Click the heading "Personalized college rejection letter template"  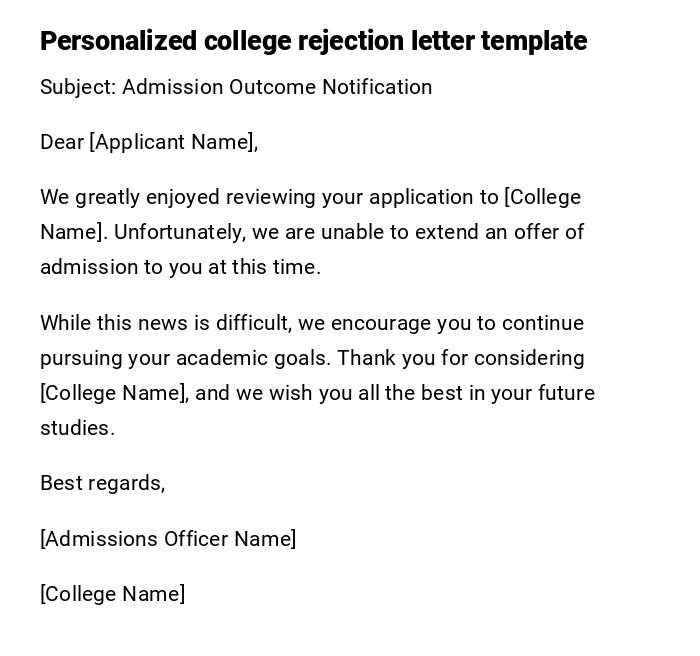pos(313,41)
